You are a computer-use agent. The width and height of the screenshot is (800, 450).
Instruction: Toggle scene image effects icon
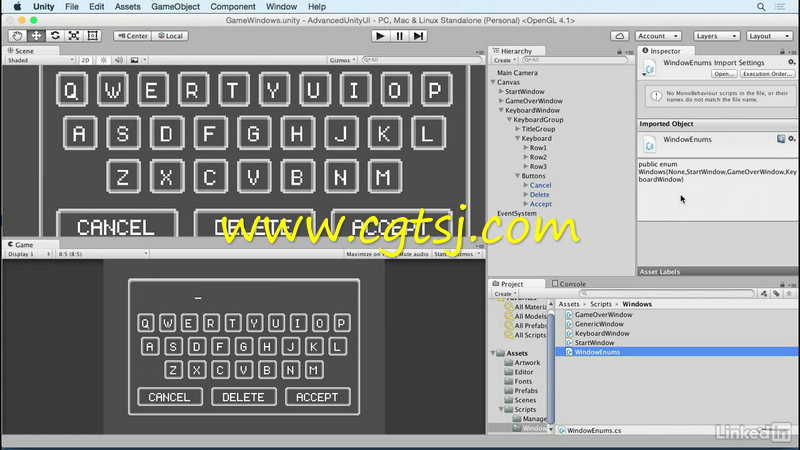(x=134, y=60)
